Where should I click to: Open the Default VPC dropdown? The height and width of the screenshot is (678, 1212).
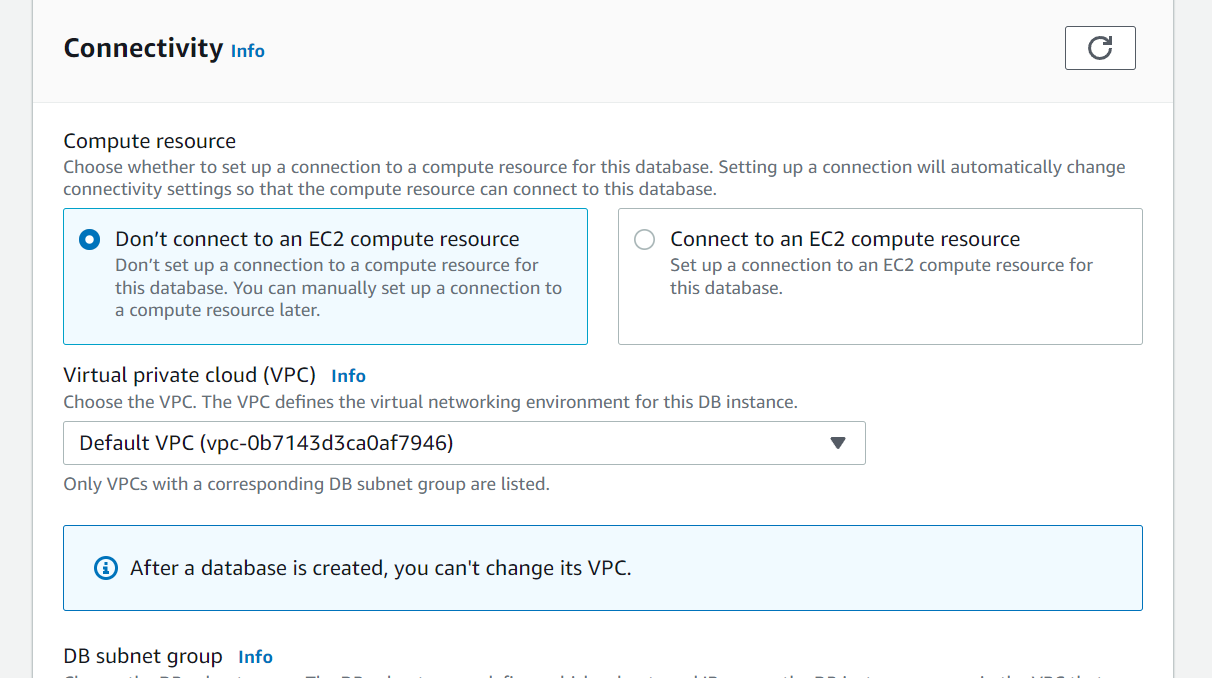(464, 443)
